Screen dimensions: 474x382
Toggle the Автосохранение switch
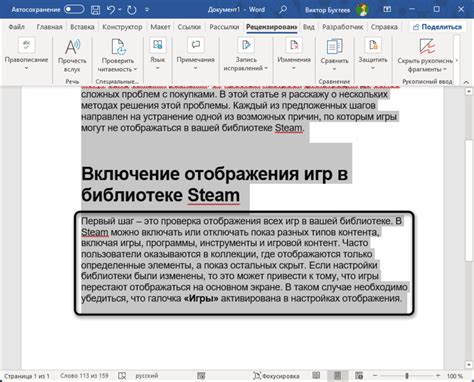74,9
